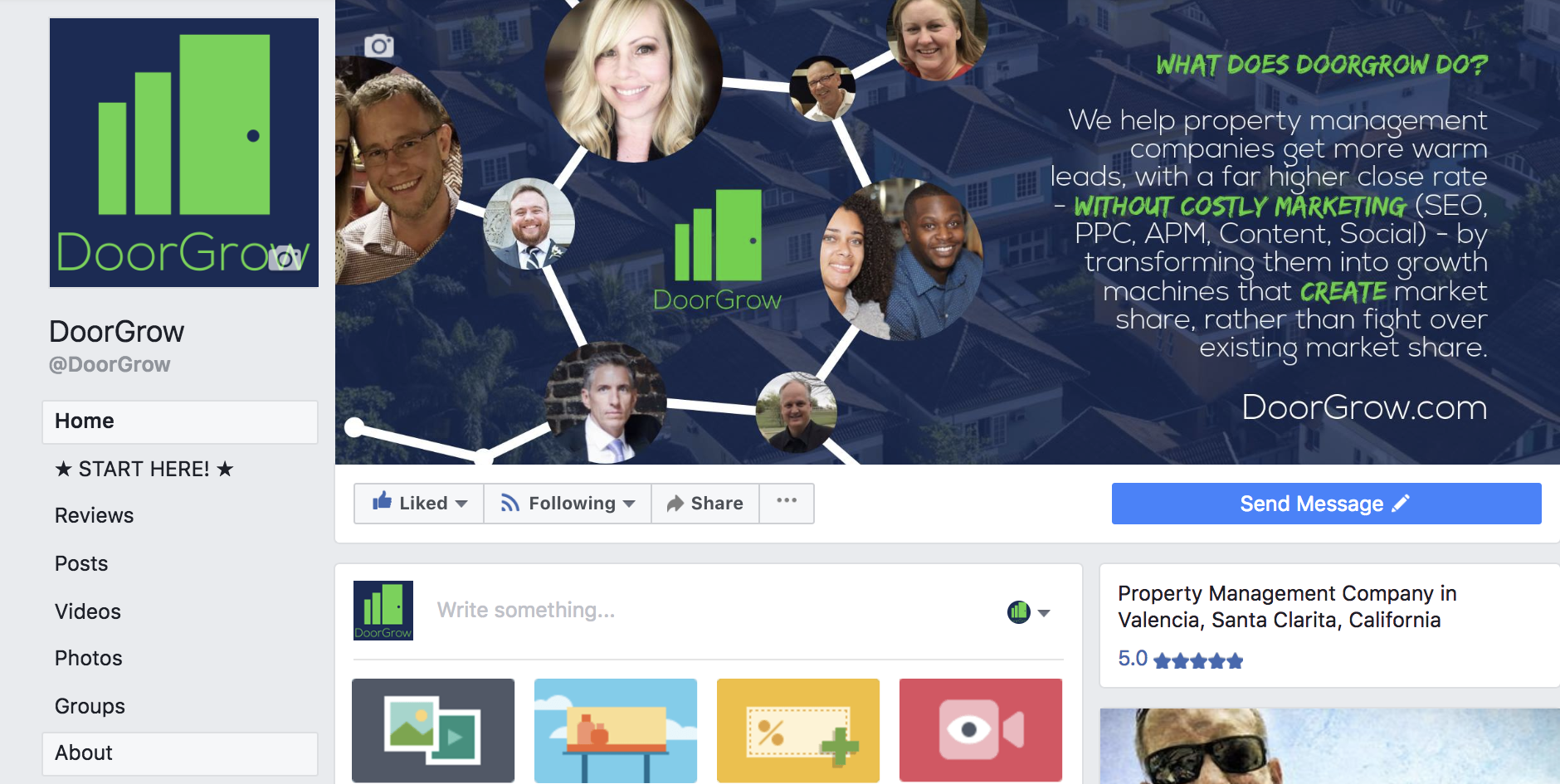Go to the Videos section
The height and width of the screenshot is (784, 1560).
[88, 611]
